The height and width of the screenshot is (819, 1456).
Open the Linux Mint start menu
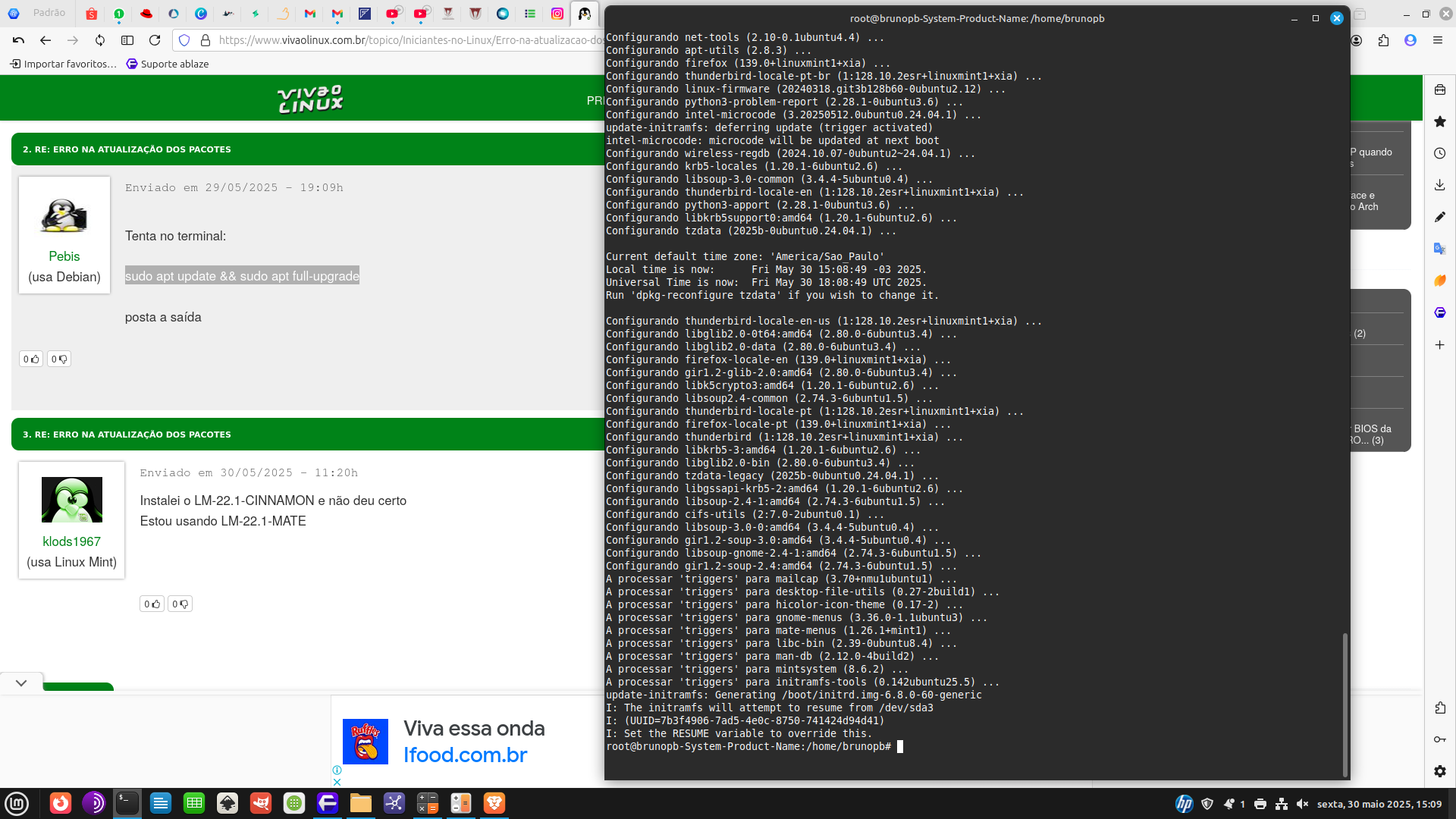[17, 803]
